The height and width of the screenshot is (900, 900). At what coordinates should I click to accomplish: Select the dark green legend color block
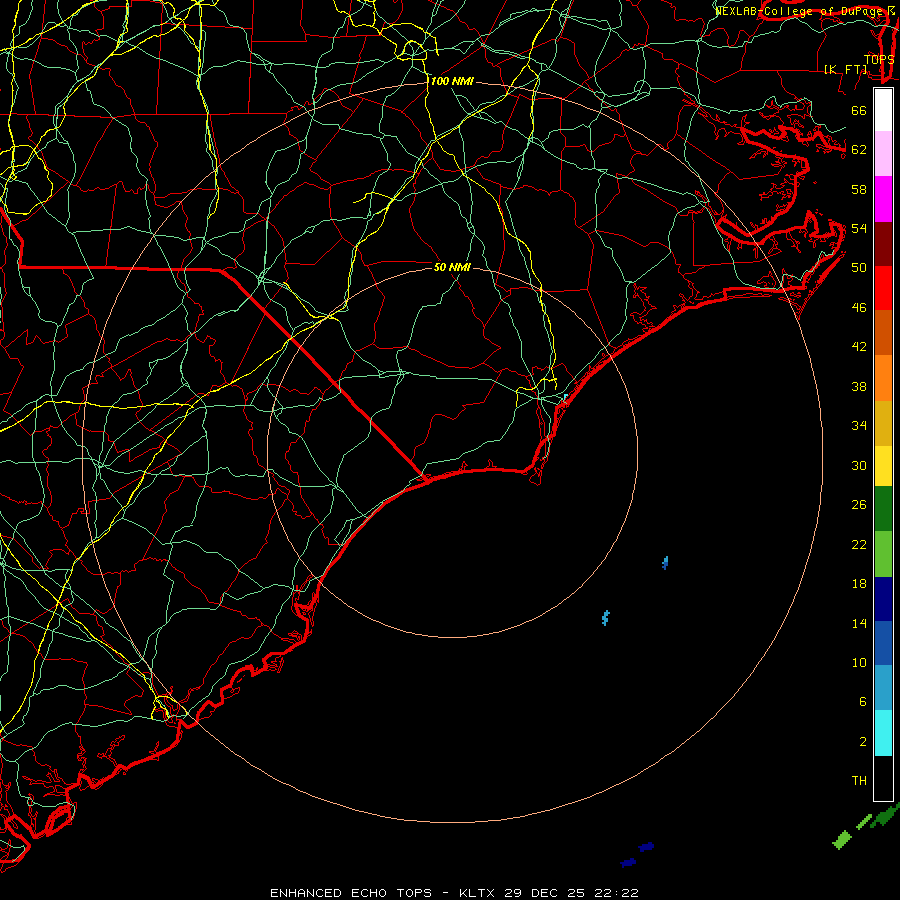(x=883, y=509)
